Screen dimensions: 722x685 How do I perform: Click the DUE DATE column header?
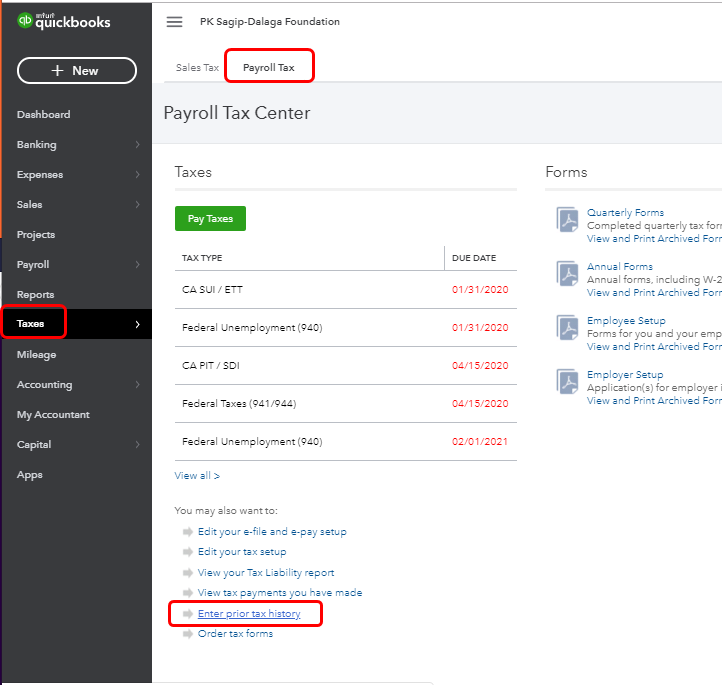(x=474, y=258)
